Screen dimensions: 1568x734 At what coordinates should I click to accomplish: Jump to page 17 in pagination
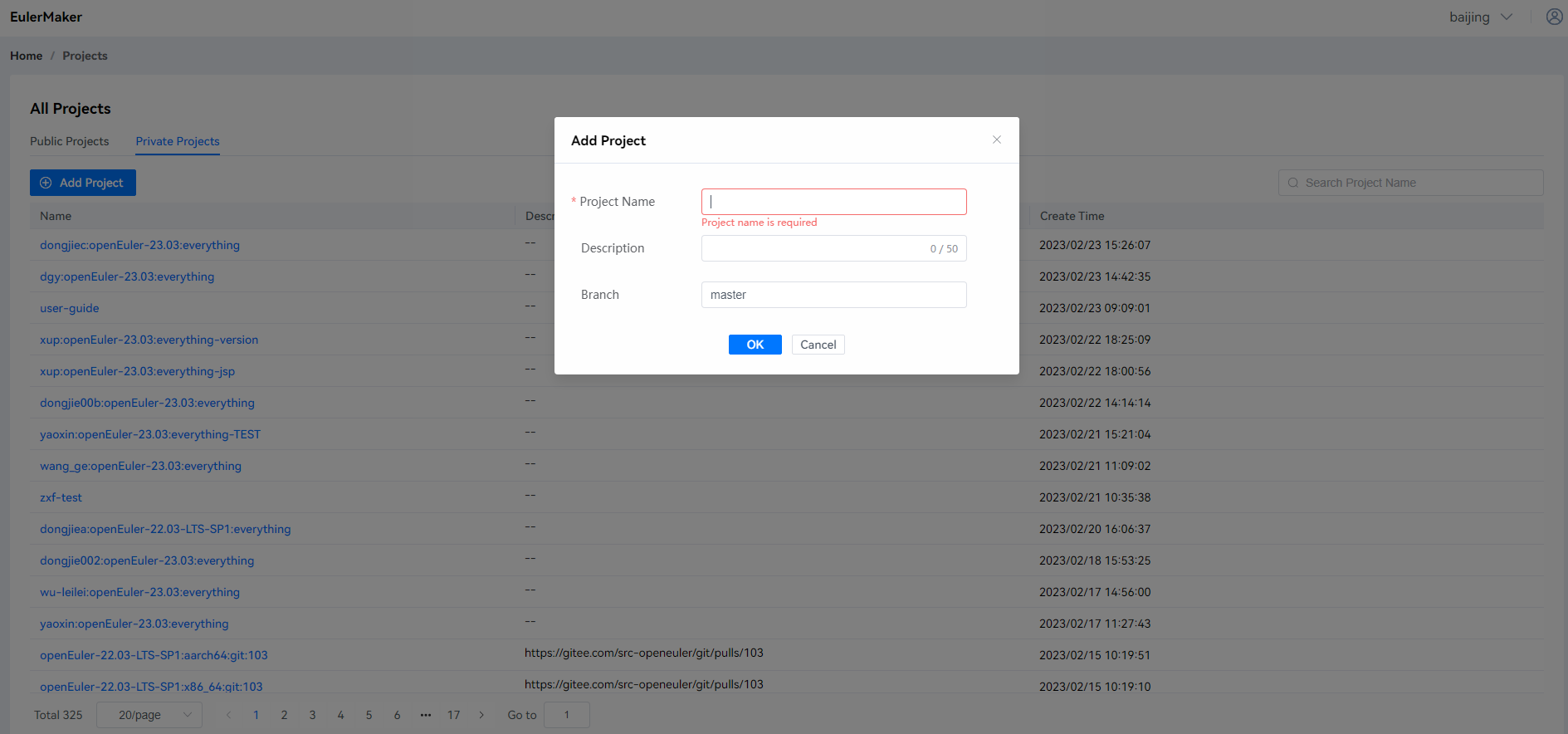453,715
